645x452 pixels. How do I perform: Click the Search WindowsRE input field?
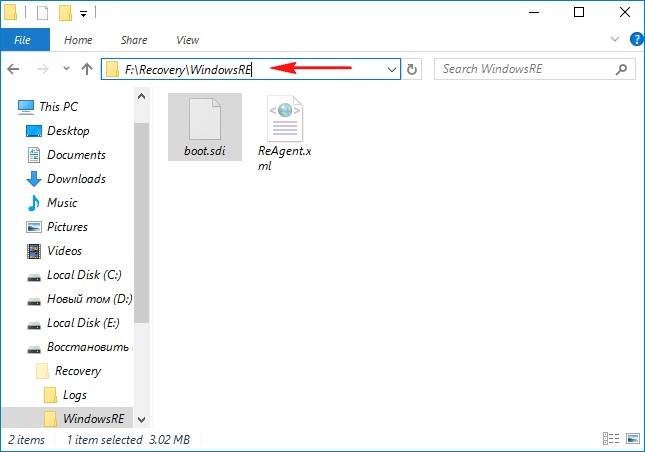pos(530,69)
